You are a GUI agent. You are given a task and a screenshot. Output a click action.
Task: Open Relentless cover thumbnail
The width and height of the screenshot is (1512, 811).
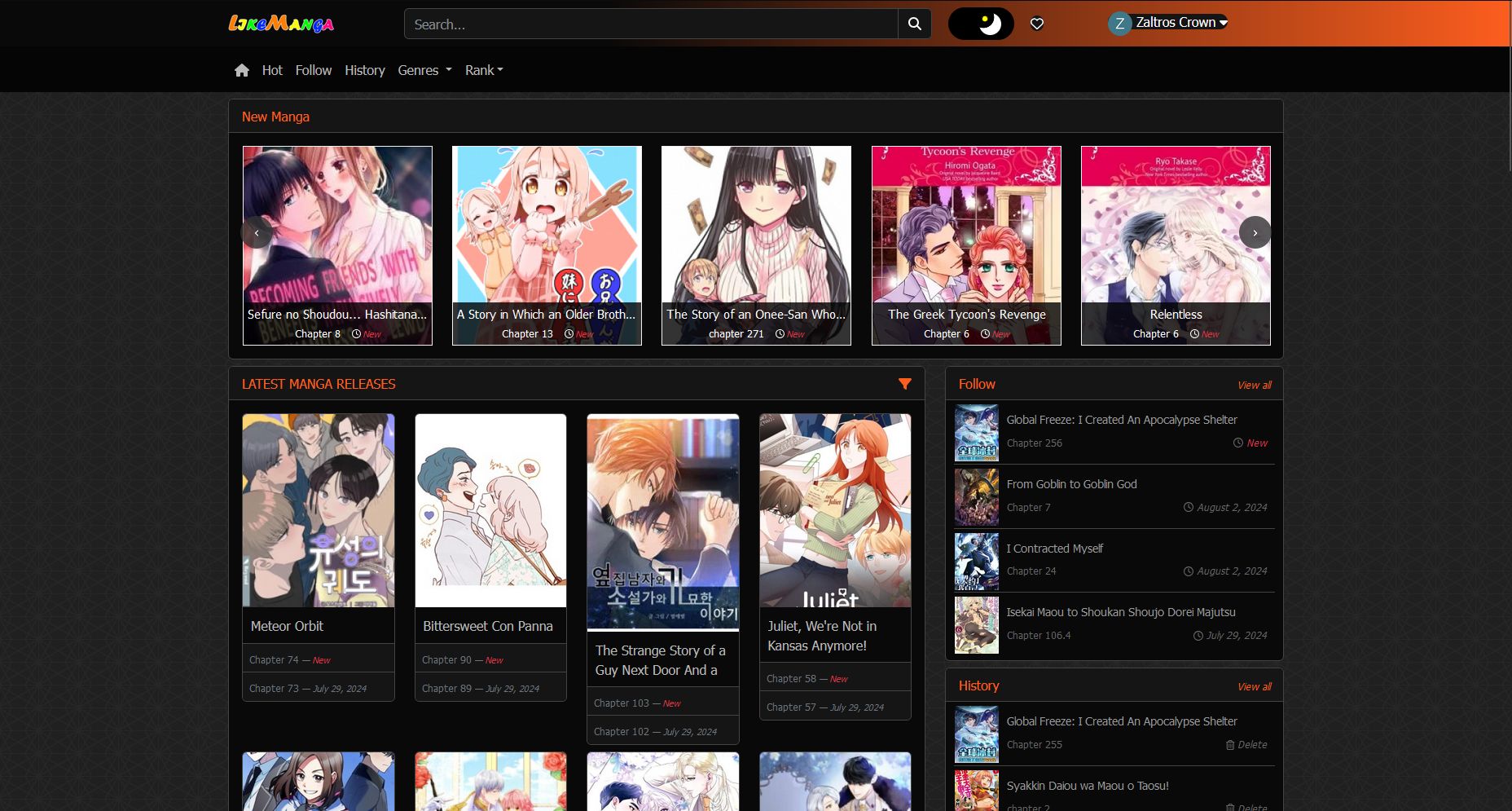[x=1176, y=245]
